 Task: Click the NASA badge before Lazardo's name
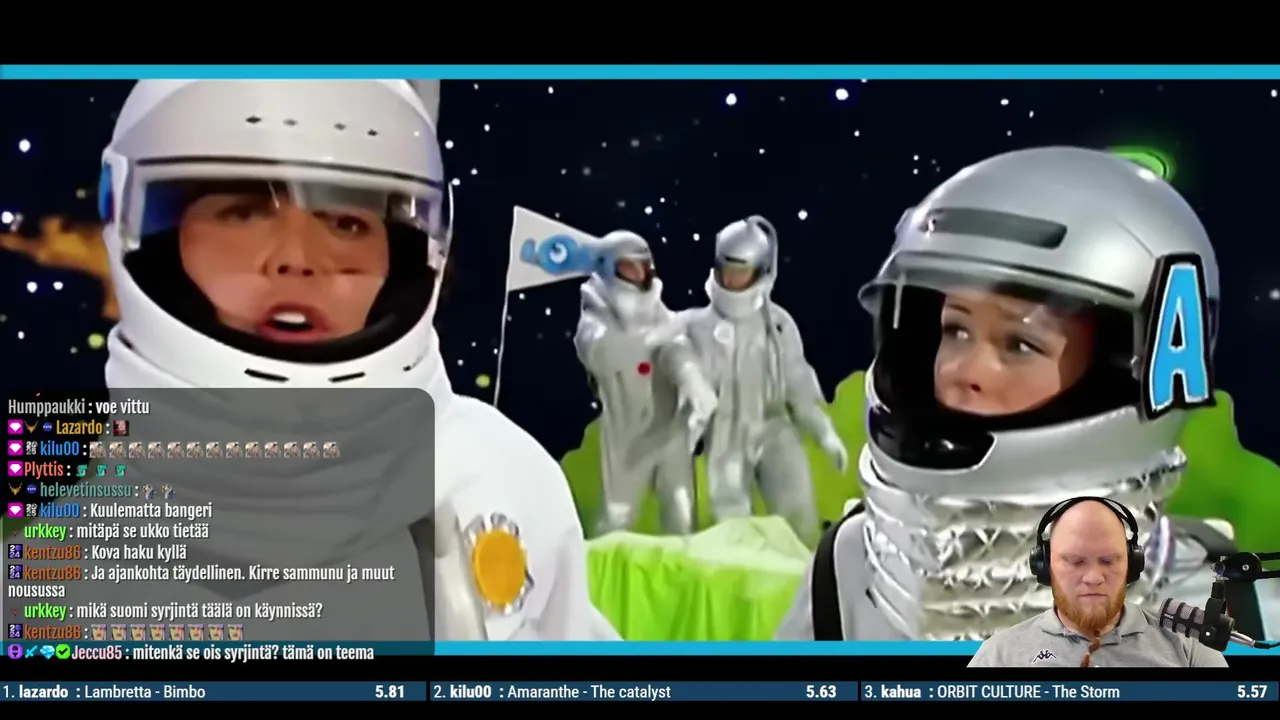pyautogui.click(x=47, y=427)
